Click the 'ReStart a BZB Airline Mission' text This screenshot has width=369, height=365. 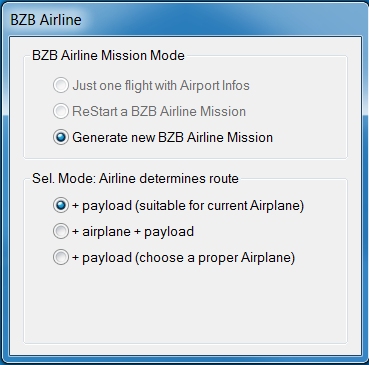[x=159, y=111]
